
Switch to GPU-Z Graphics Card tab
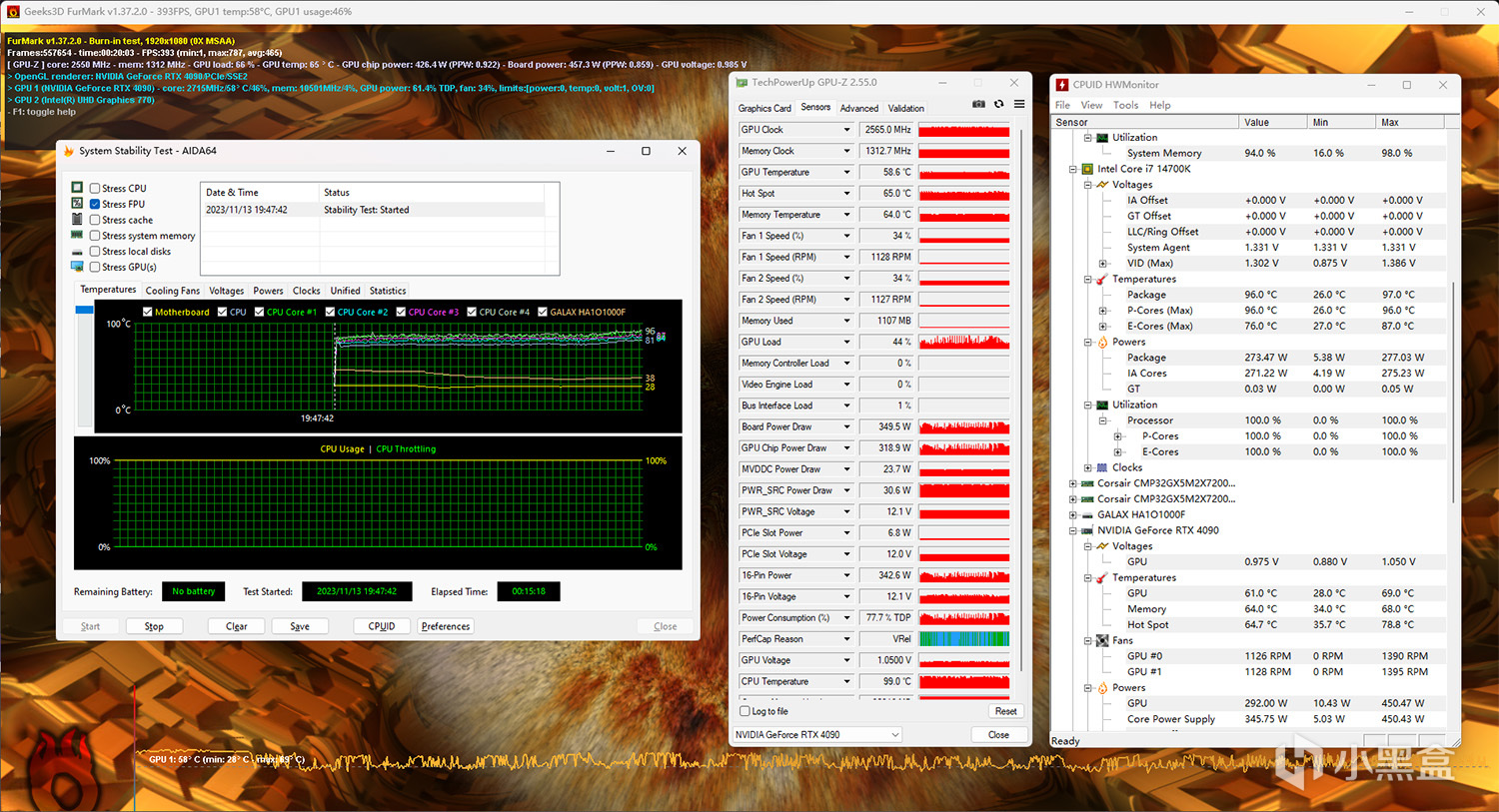(764, 108)
